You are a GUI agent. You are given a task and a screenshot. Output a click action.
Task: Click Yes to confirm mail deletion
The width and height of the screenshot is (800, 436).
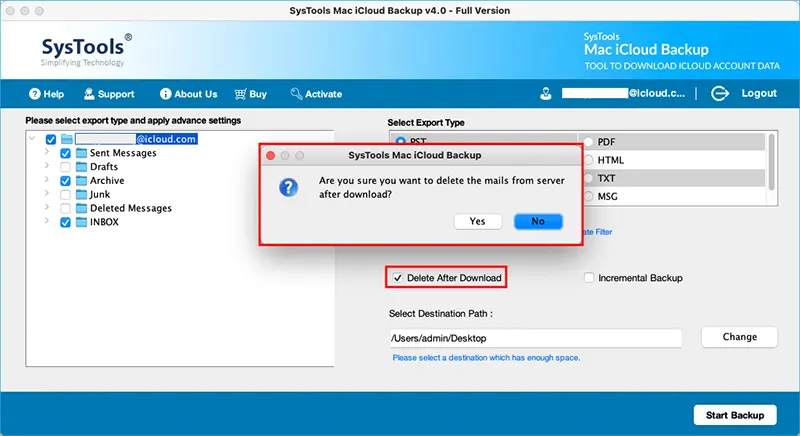point(478,221)
